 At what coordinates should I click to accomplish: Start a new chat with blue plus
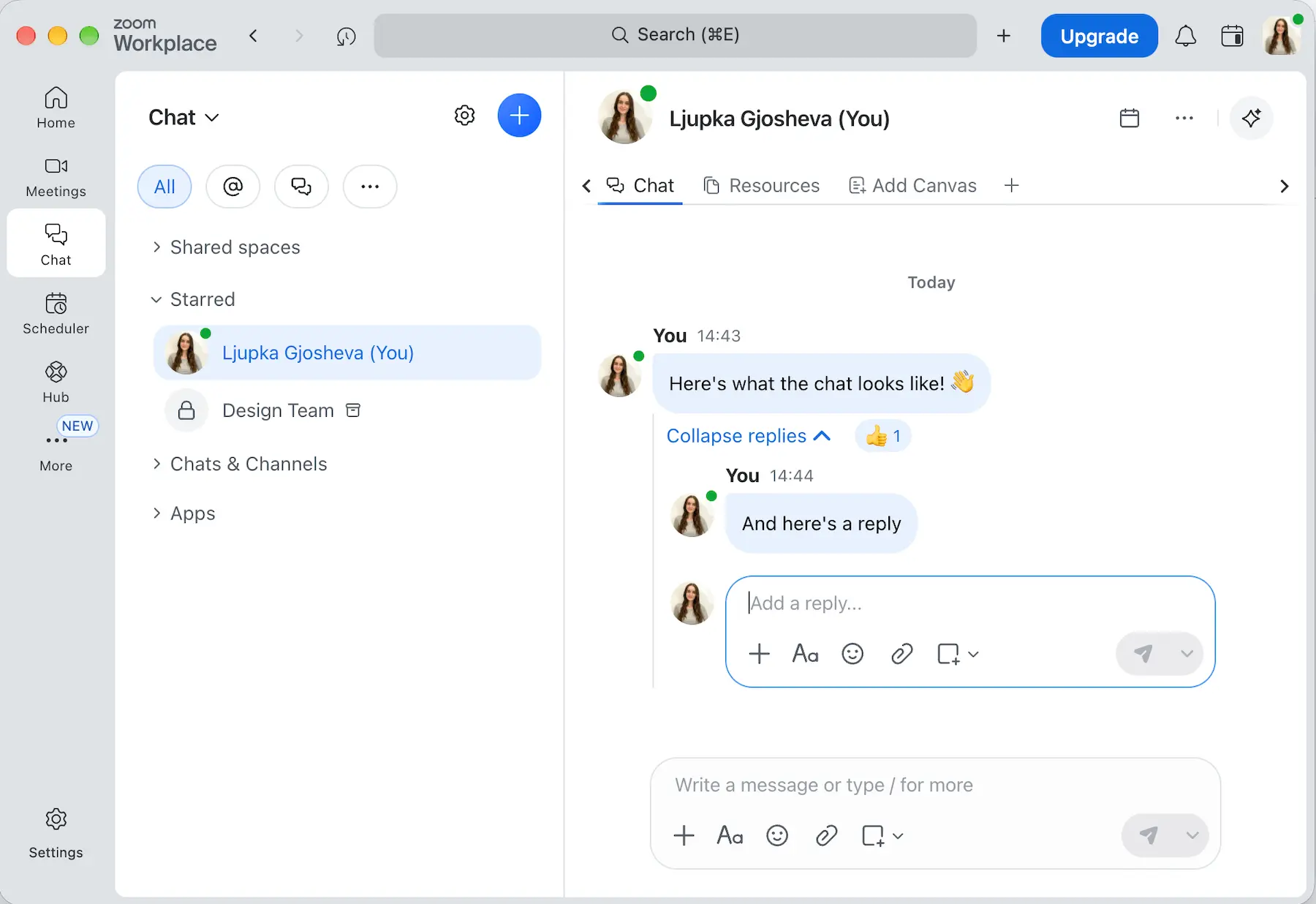point(519,116)
